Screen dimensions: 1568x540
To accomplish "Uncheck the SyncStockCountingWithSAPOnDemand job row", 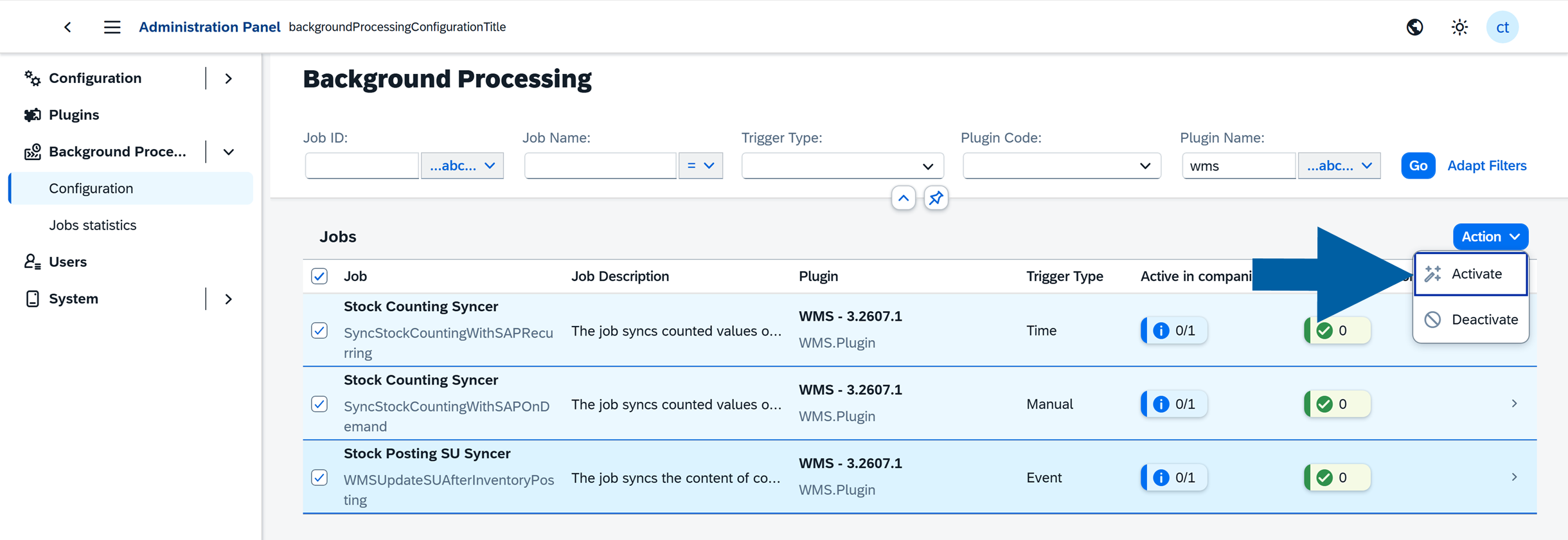I will (x=319, y=404).
